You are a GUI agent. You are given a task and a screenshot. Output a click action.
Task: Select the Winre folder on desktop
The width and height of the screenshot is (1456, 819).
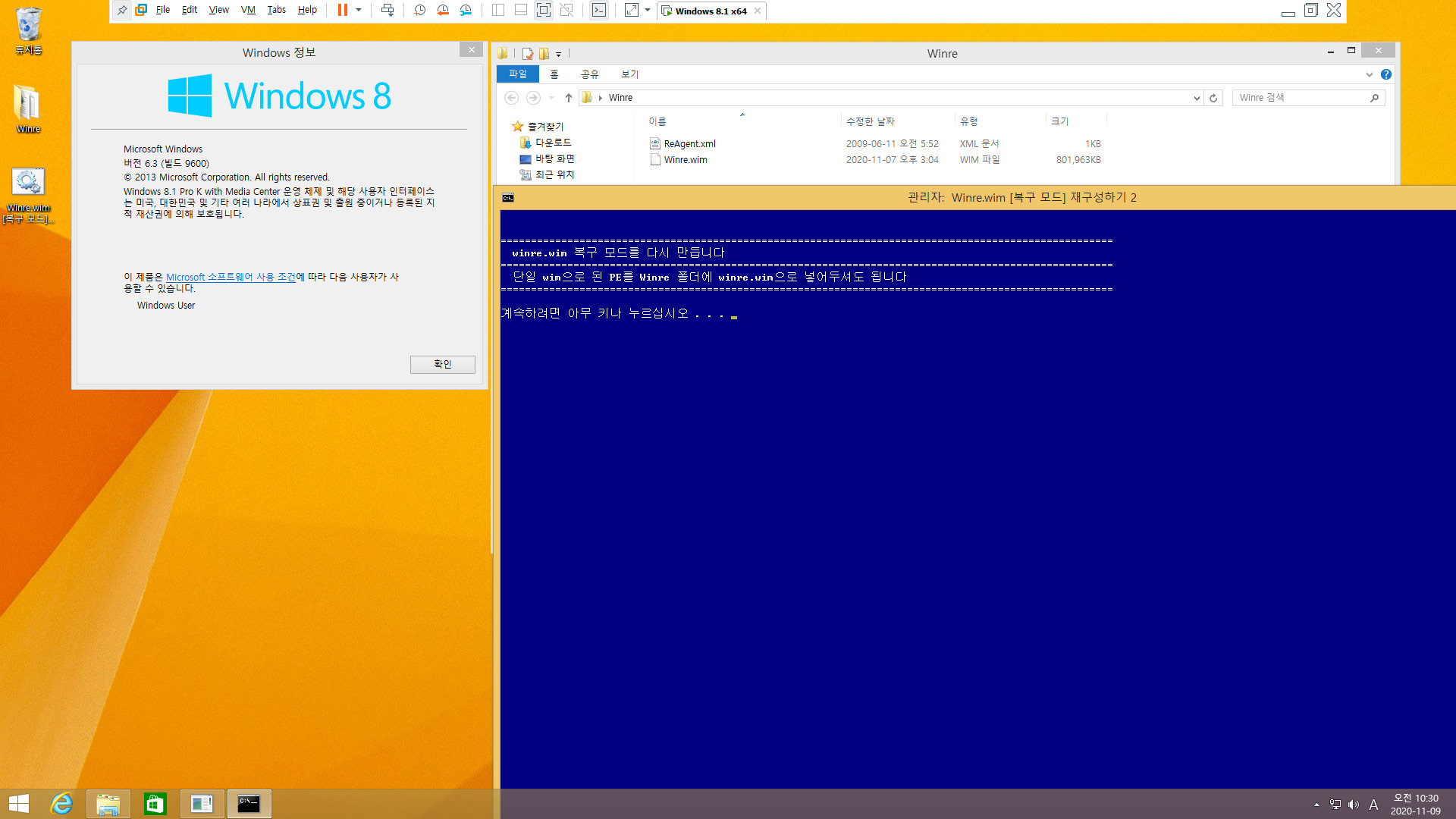28,108
